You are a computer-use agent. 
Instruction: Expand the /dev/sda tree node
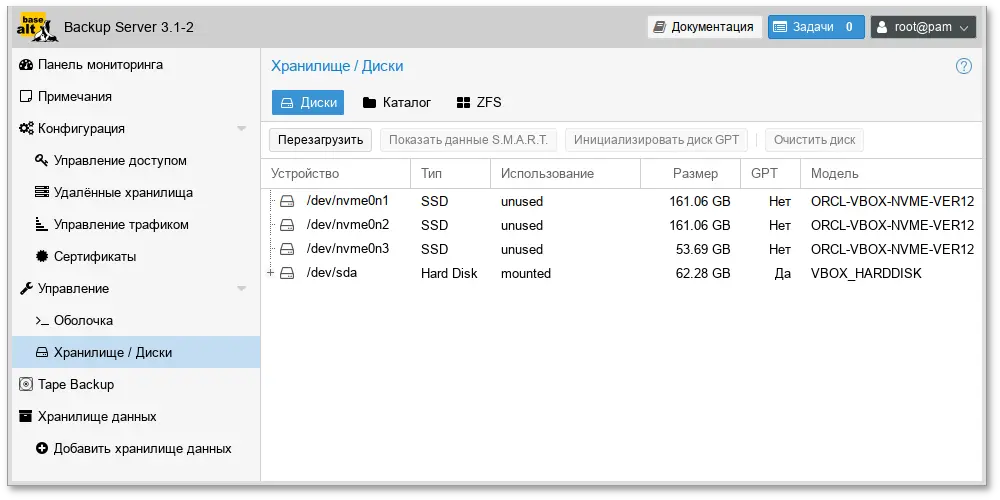point(270,273)
